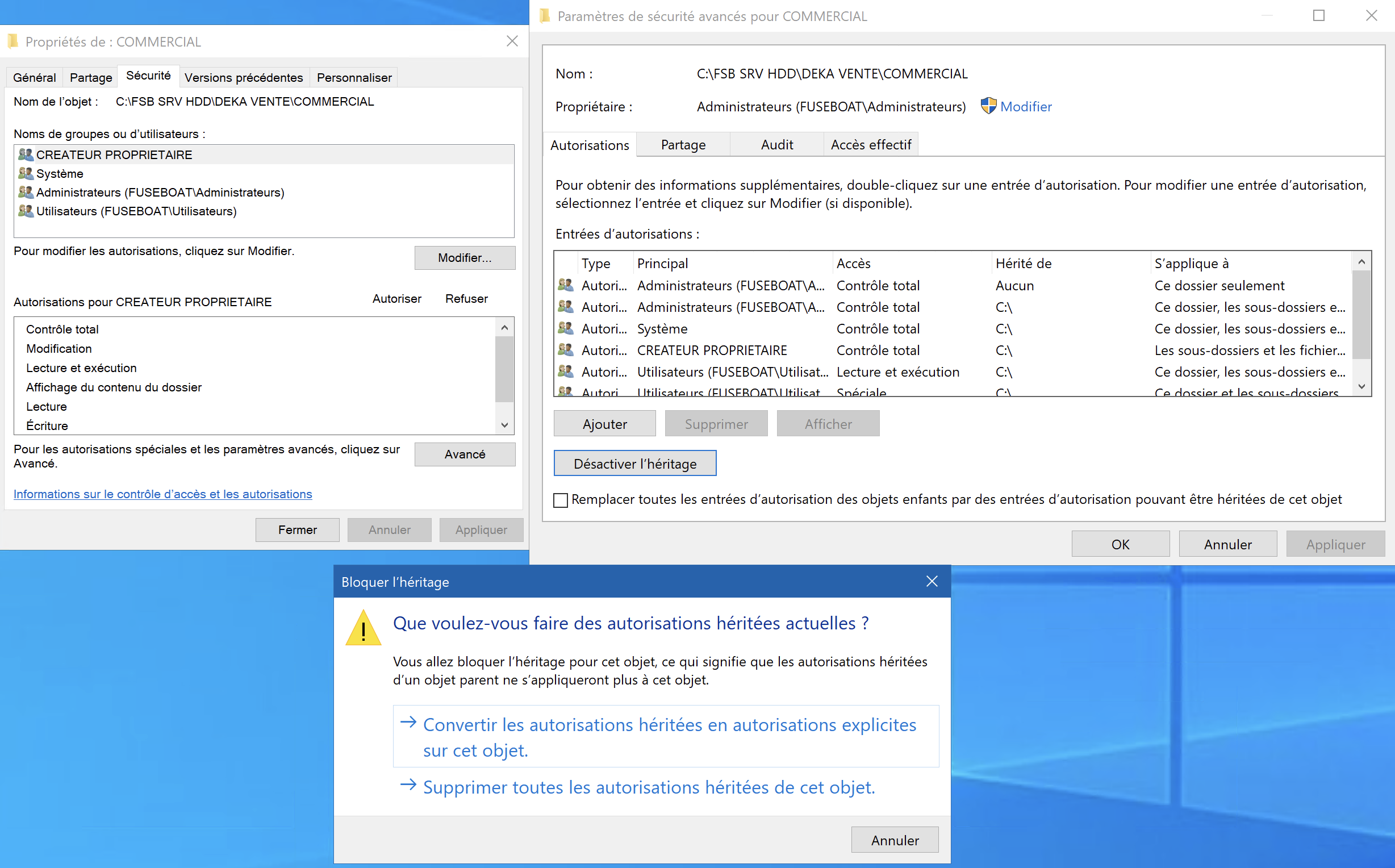Screen dimensions: 1395x868
Task: Open the Général tab in Propriétés
Action: point(35,77)
